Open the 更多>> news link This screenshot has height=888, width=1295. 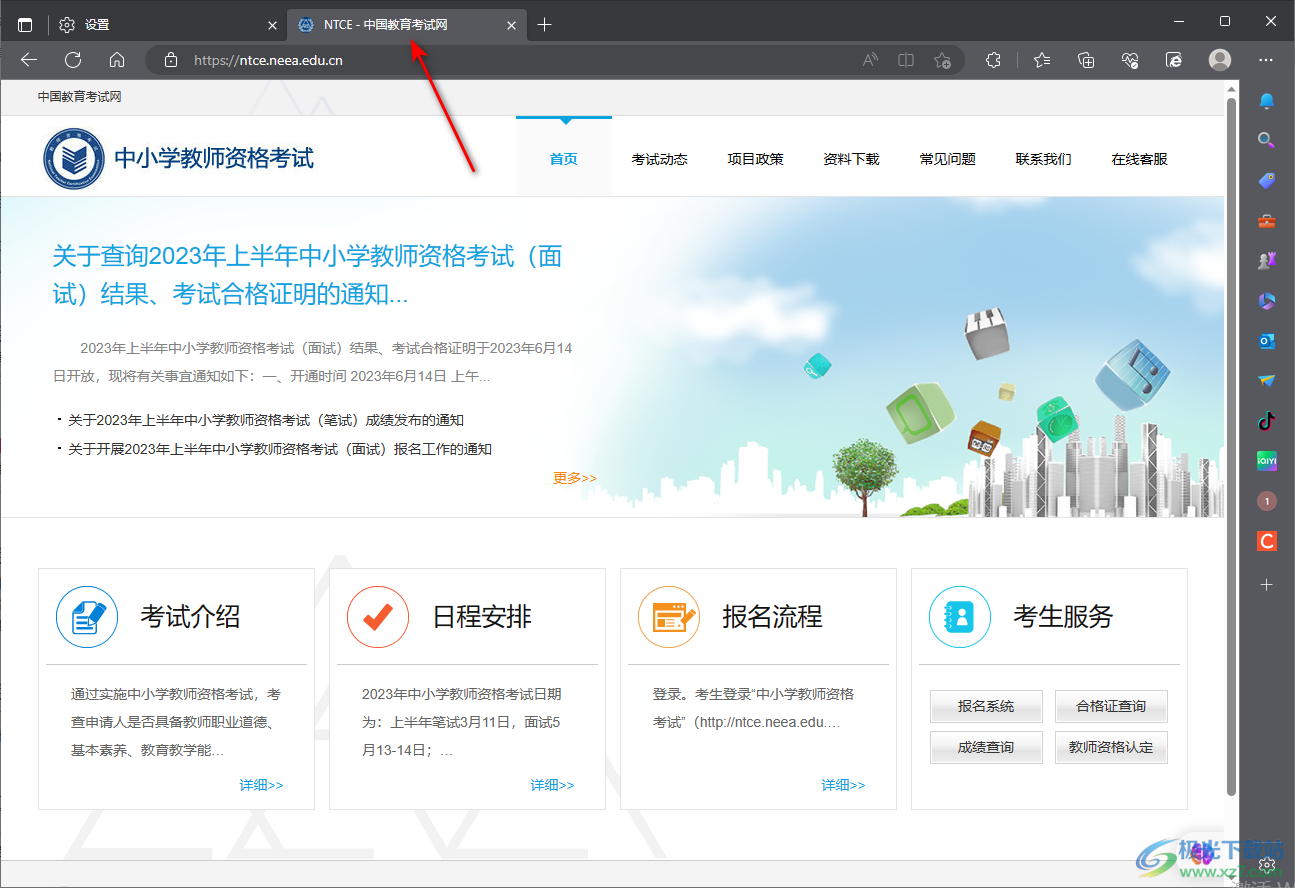(x=575, y=478)
